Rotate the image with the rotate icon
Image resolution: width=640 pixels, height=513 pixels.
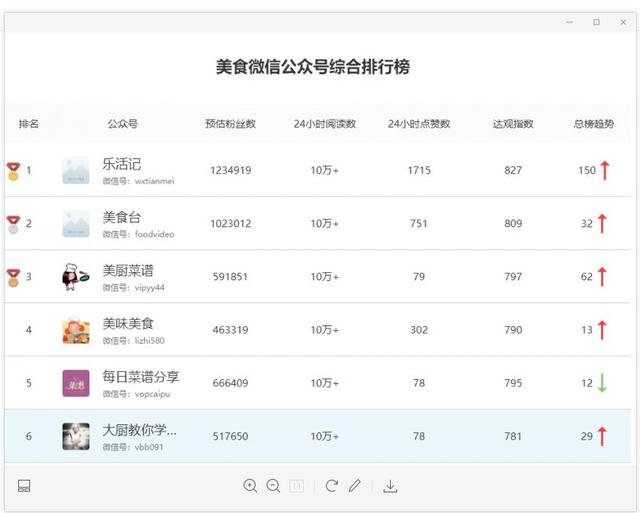pos(332,486)
